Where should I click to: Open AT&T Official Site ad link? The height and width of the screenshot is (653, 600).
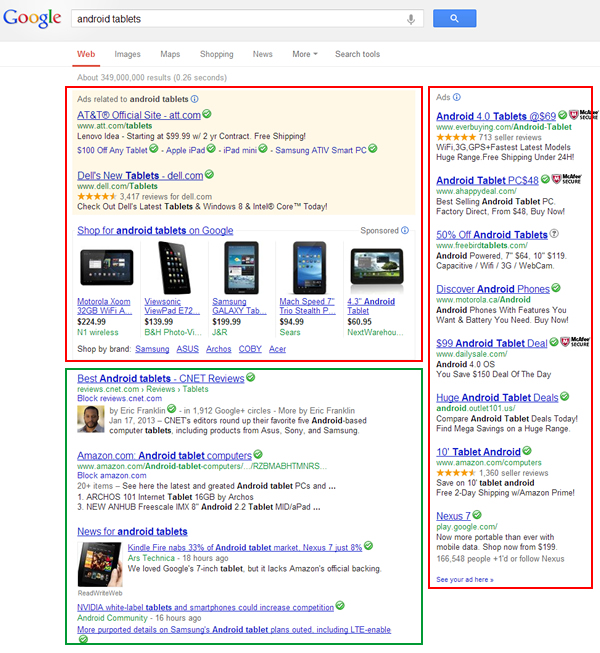(x=139, y=115)
